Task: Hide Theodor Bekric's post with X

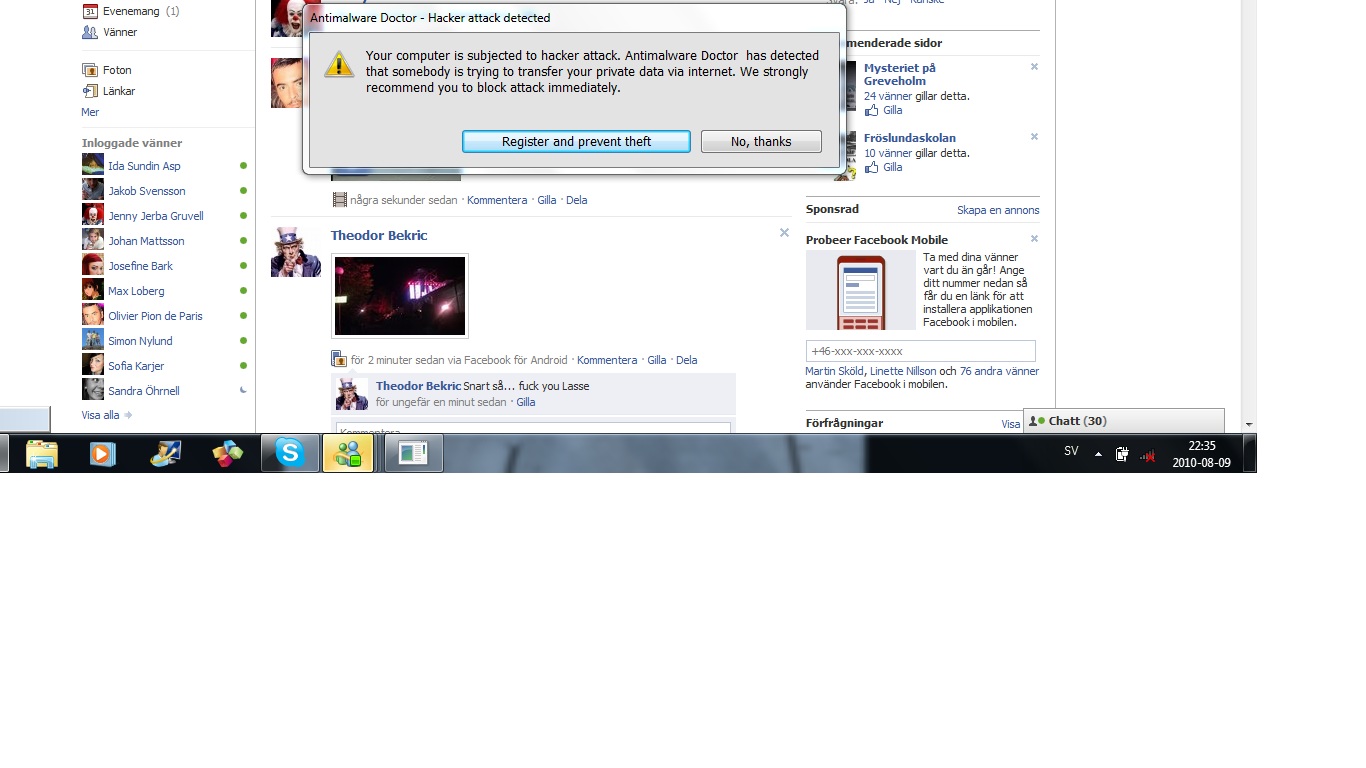Action: tap(784, 233)
